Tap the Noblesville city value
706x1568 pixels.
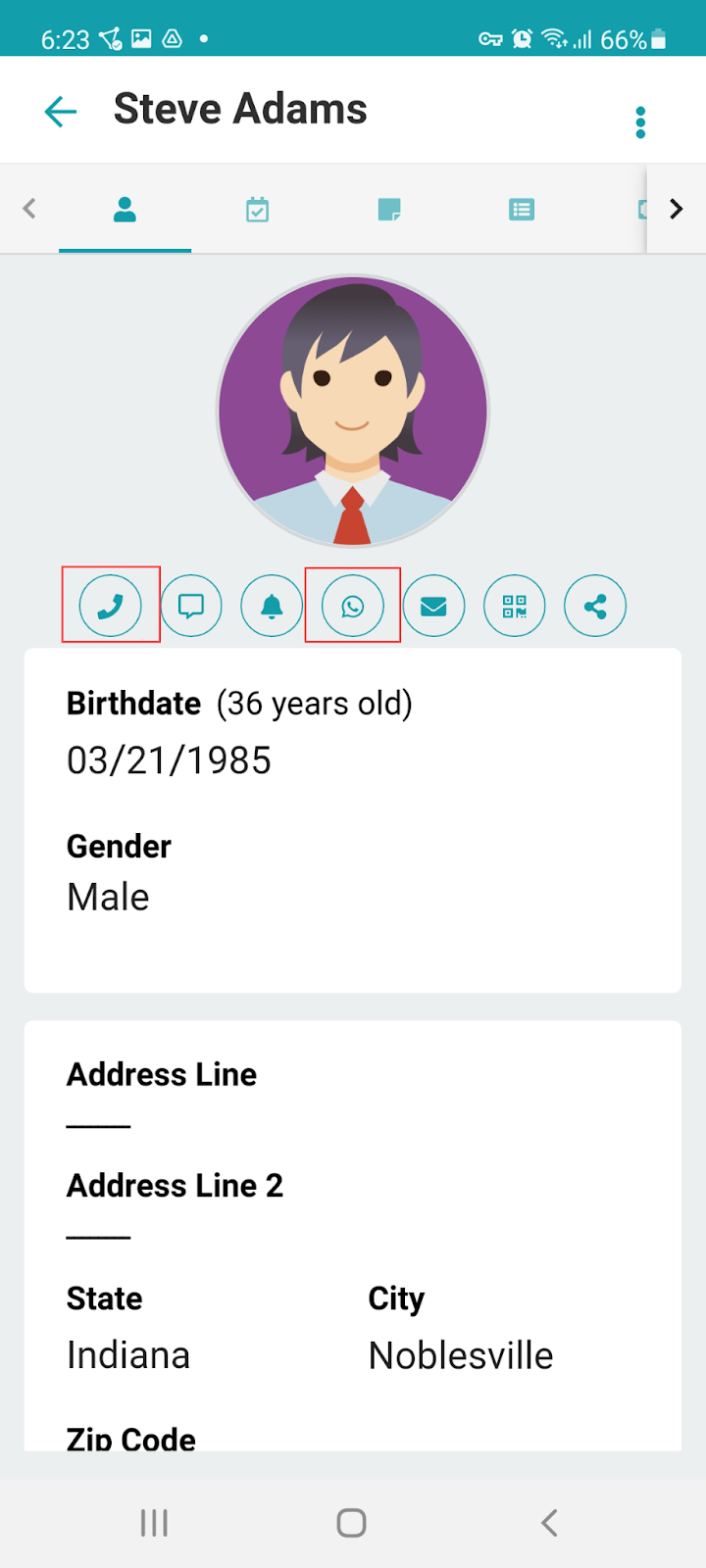coord(461,1355)
